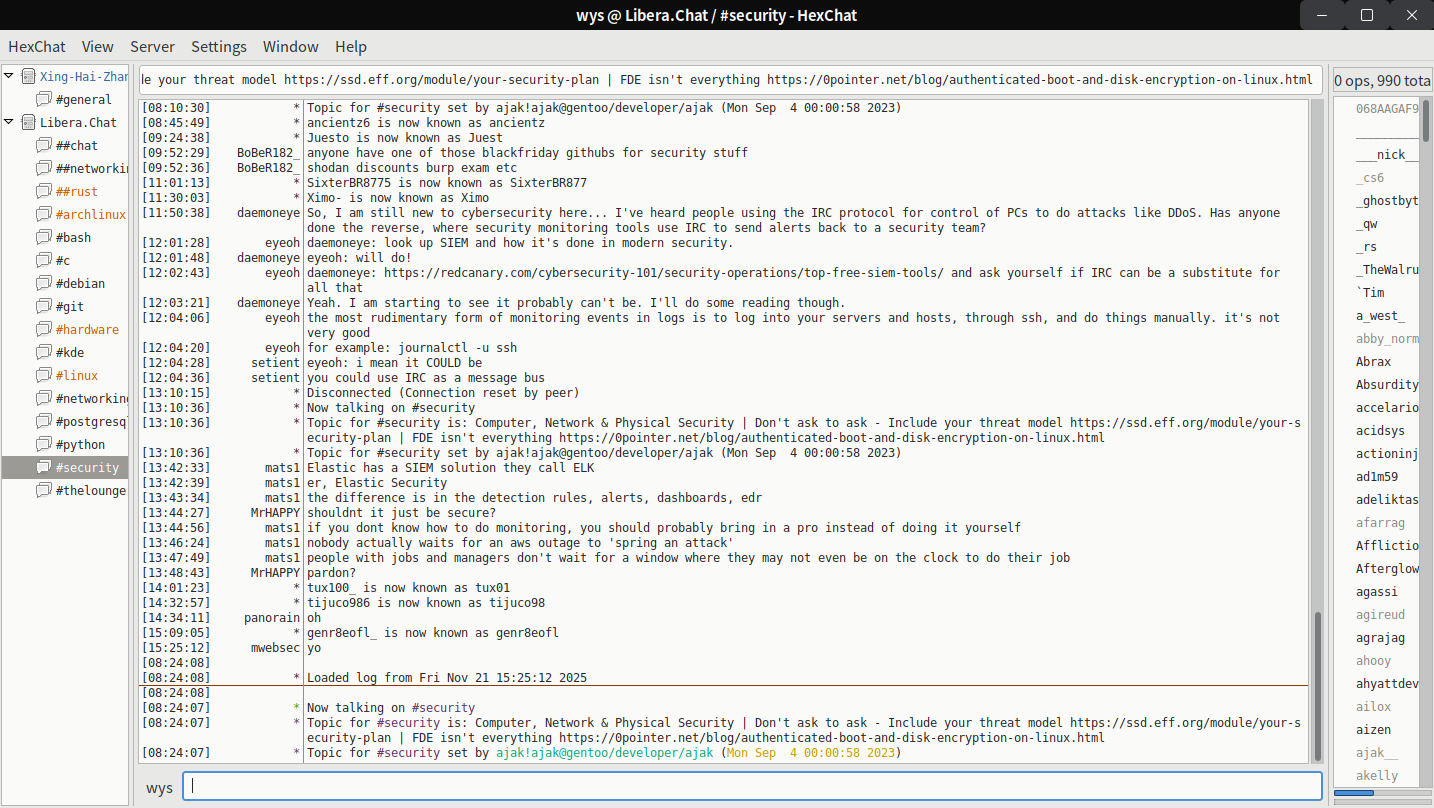The height and width of the screenshot is (808, 1434).
Task: Select user Afterglow in user list
Action: [x=1387, y=569]
